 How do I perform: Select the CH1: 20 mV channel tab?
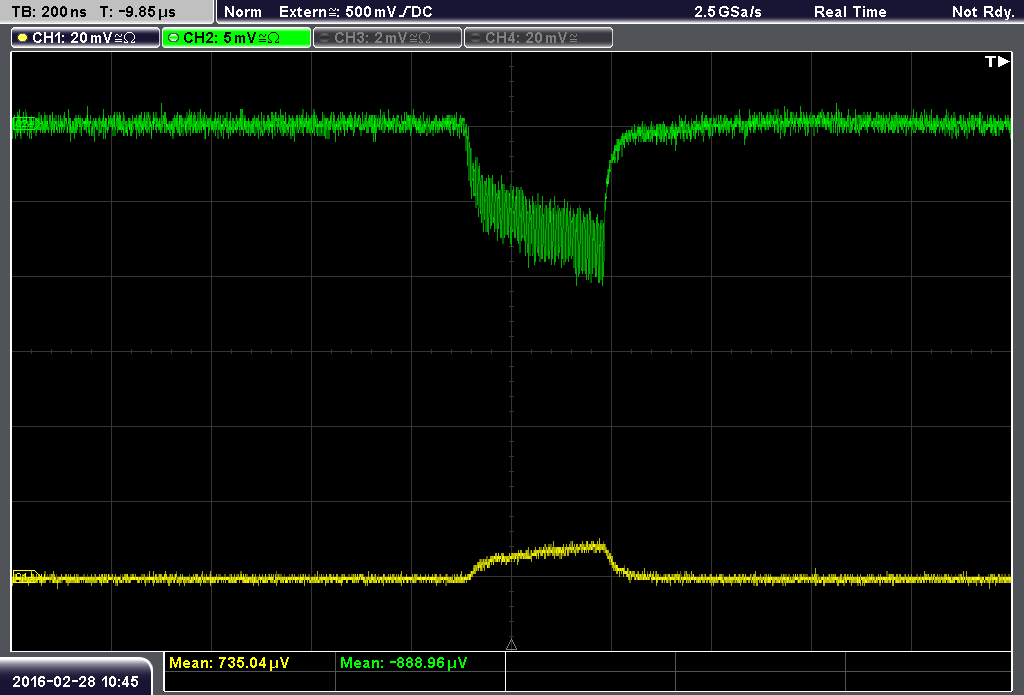click(x=86, y=38)
